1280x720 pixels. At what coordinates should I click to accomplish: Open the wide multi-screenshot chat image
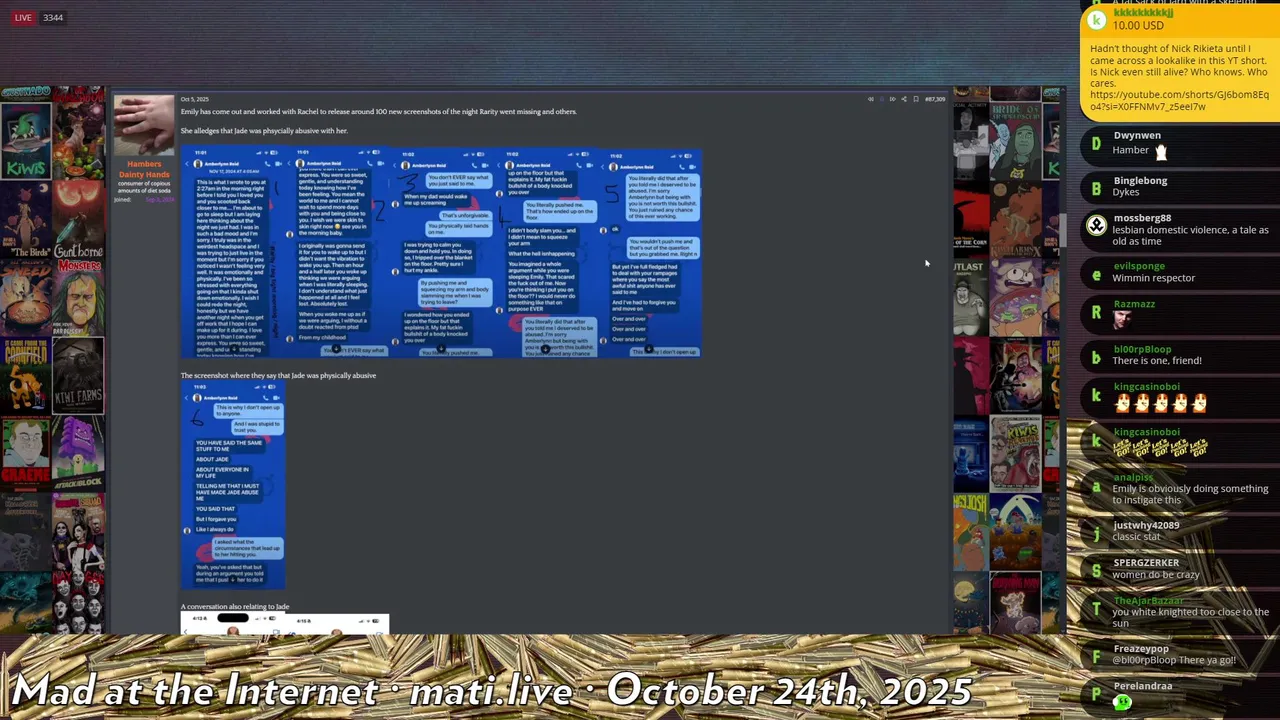point(440,252)
